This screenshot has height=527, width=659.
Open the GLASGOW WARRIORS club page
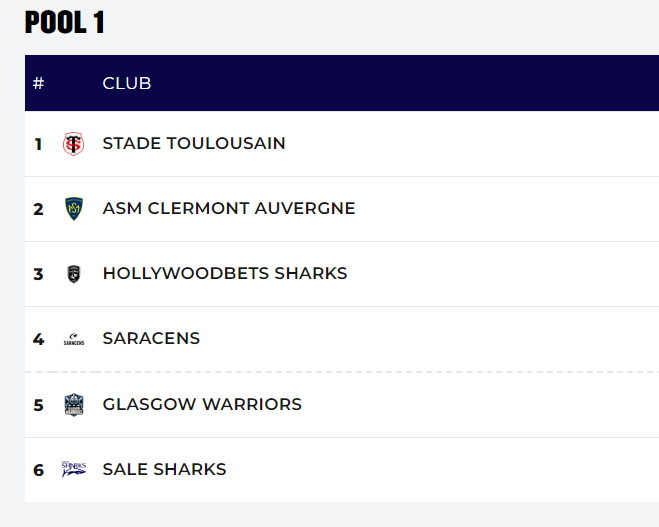202,405
